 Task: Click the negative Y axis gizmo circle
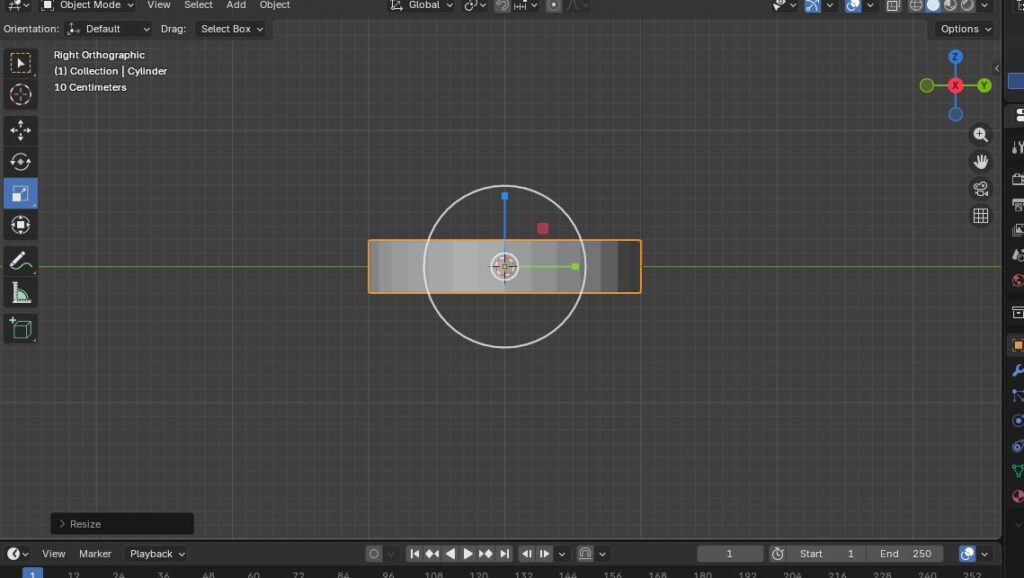click(927, 86)
